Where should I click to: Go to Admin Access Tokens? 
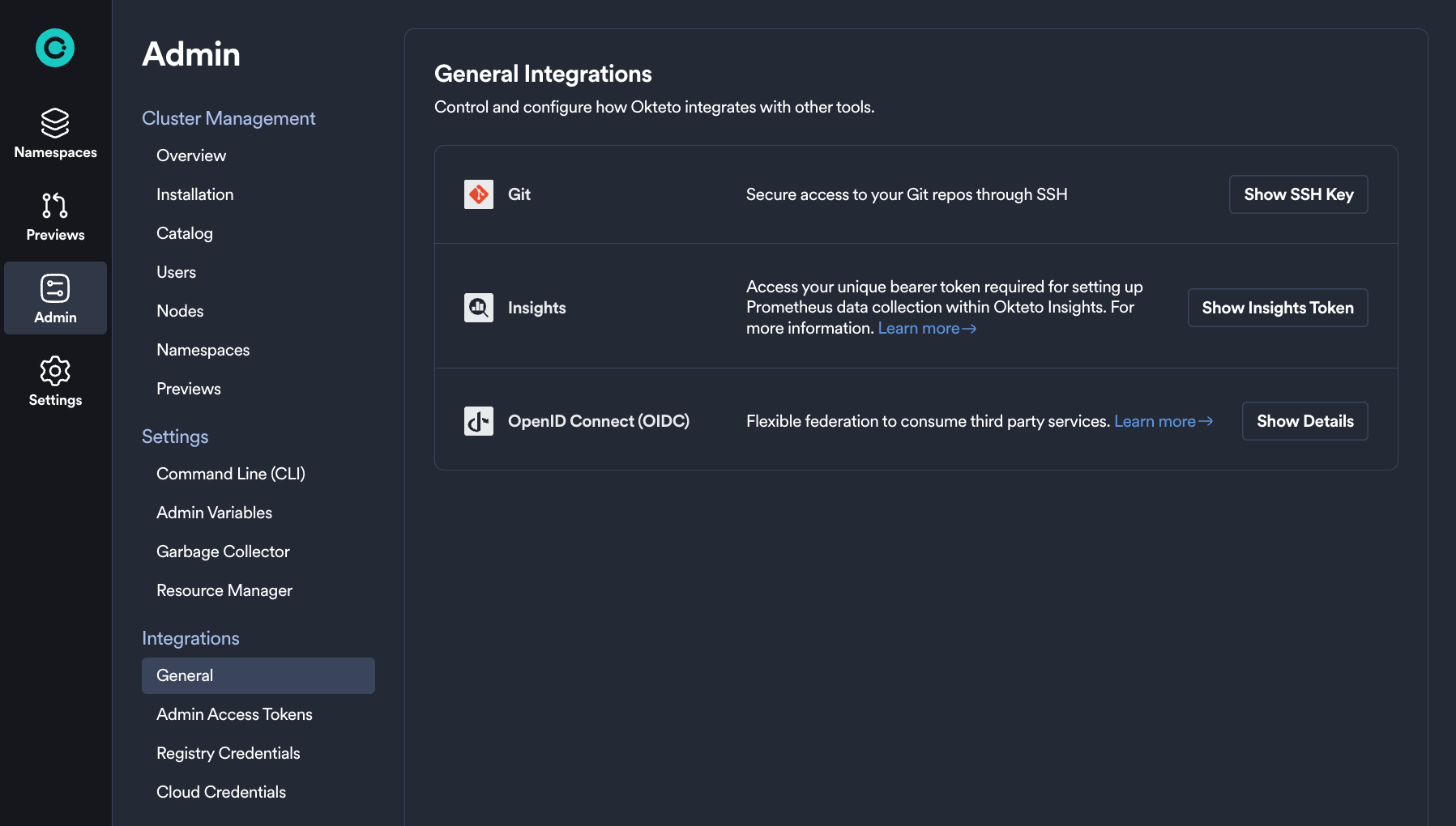[234, 714]
